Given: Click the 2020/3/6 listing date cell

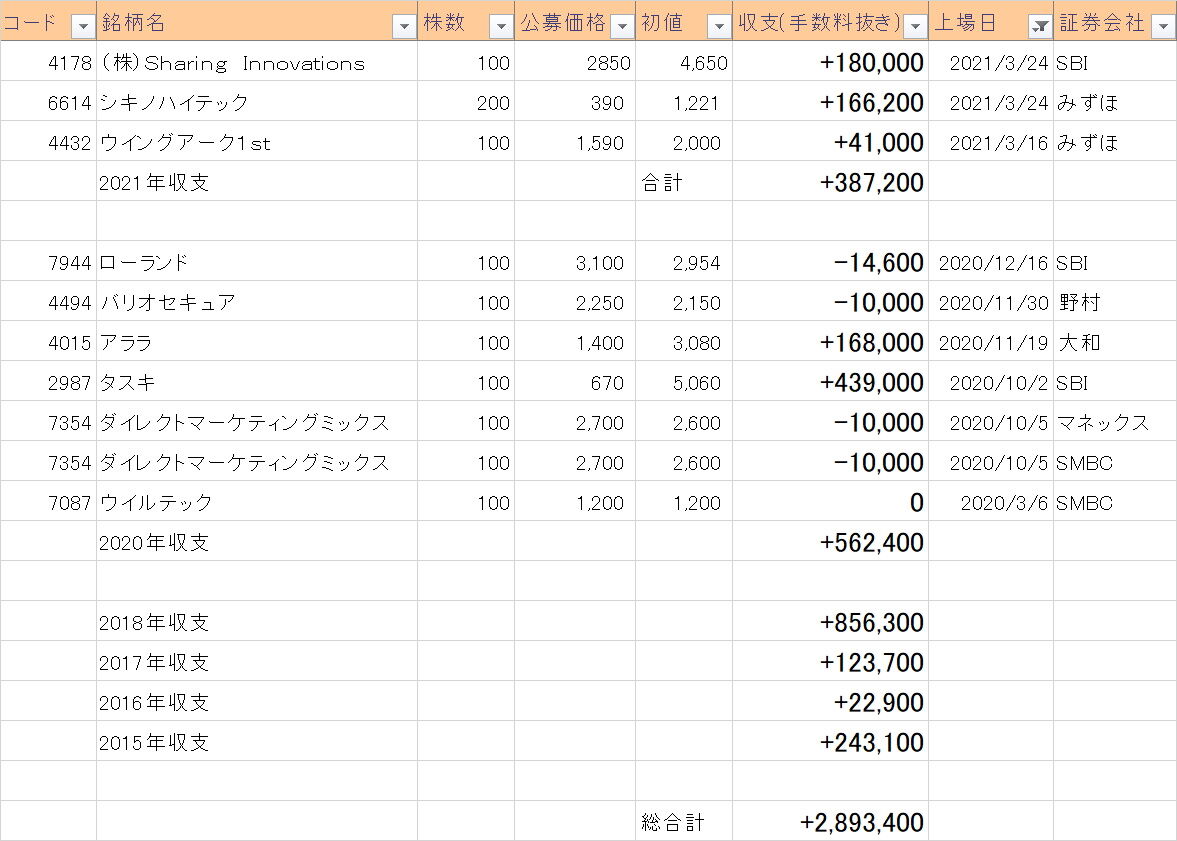Looking at the screenshot, I should tap(991, 502).
